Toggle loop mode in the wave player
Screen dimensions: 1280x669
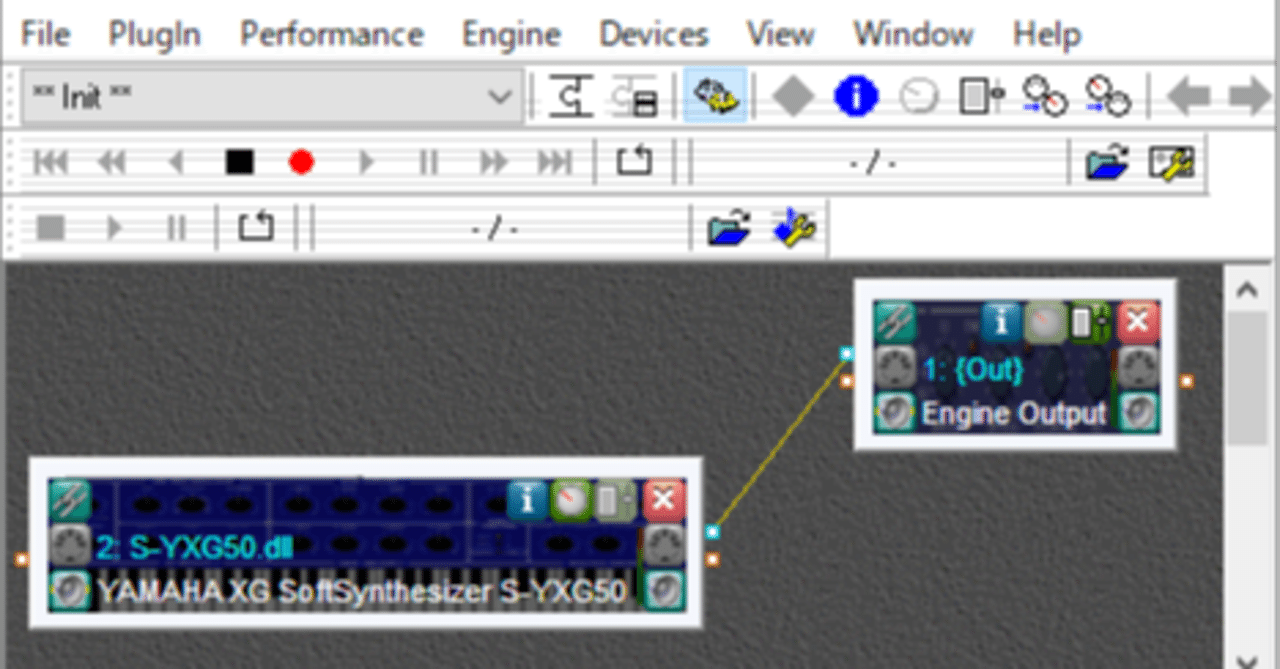(x=255, y=227)
